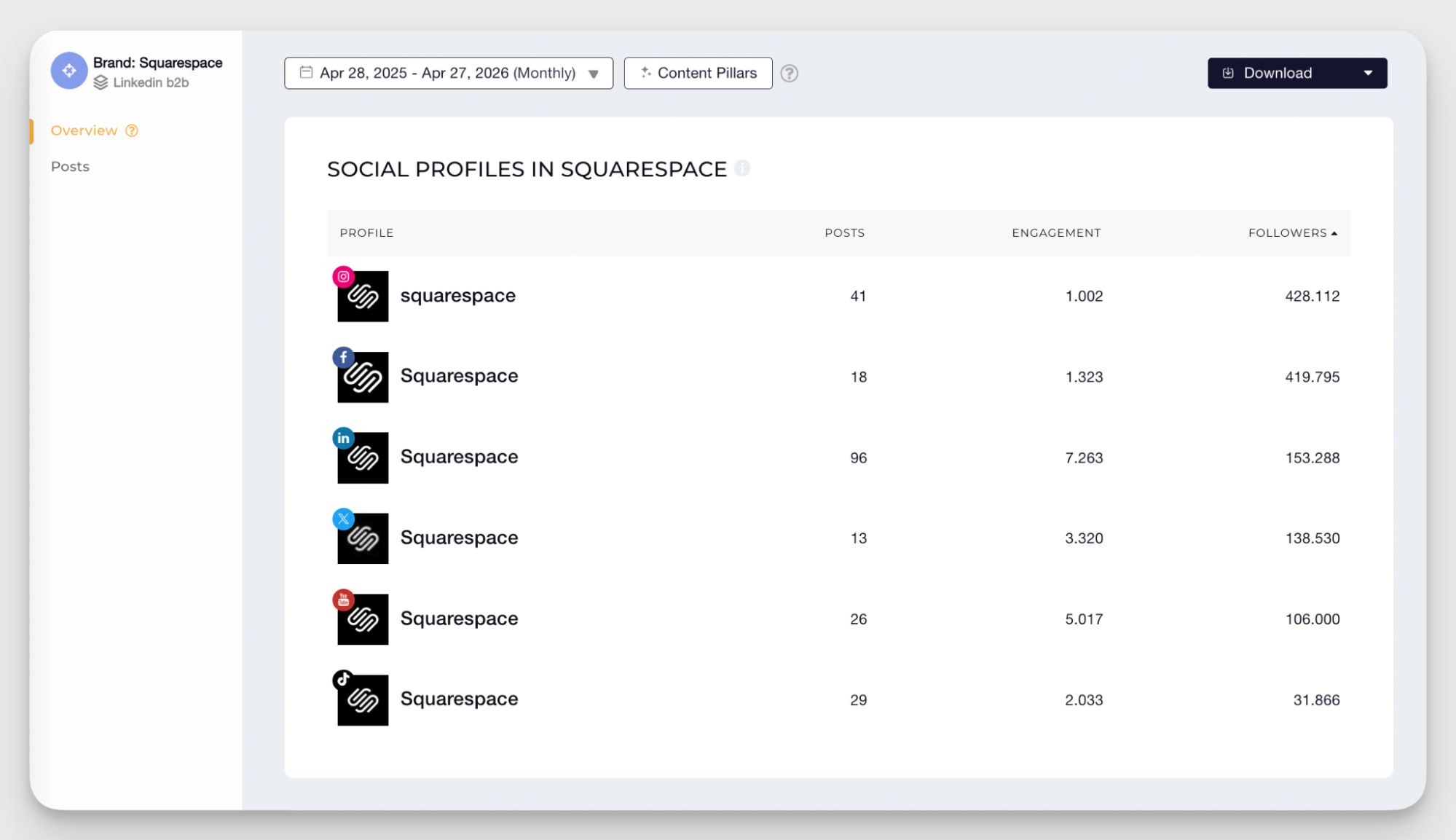This screenshot has width=1456, height=840.
Task: Open the Instagram profile thumbnail with 41 posts
Action: (363, 297)
